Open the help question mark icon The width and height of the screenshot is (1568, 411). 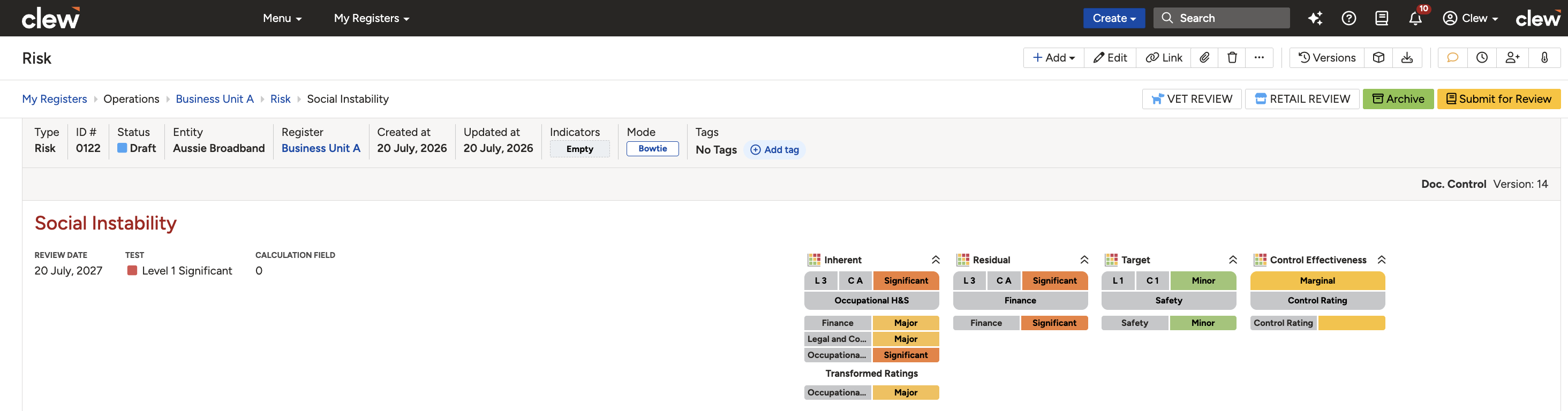(1348, 18)
